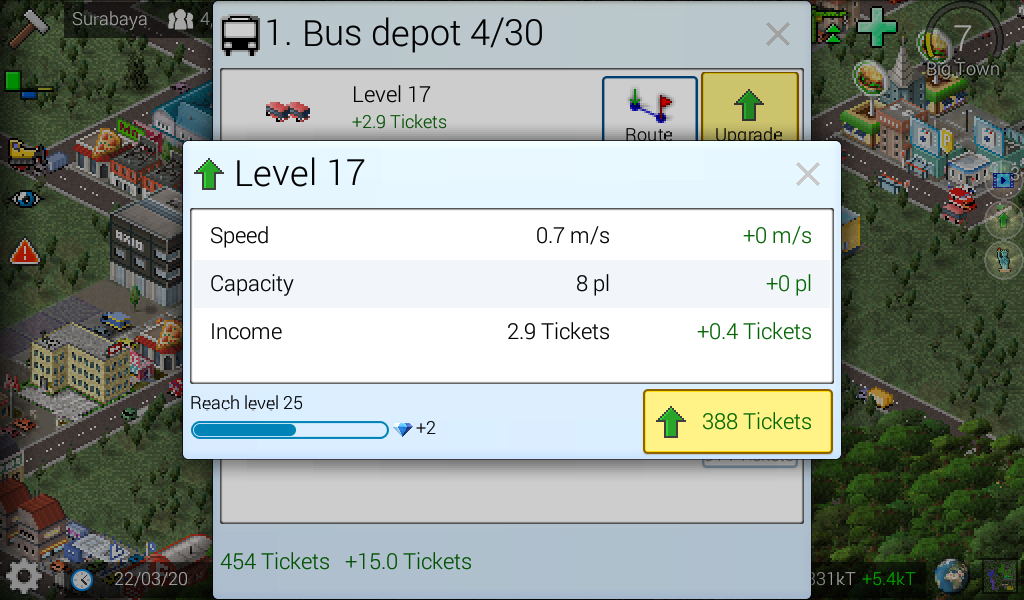
Task: Toggle the eye view overlay
Action: (25, 198)
